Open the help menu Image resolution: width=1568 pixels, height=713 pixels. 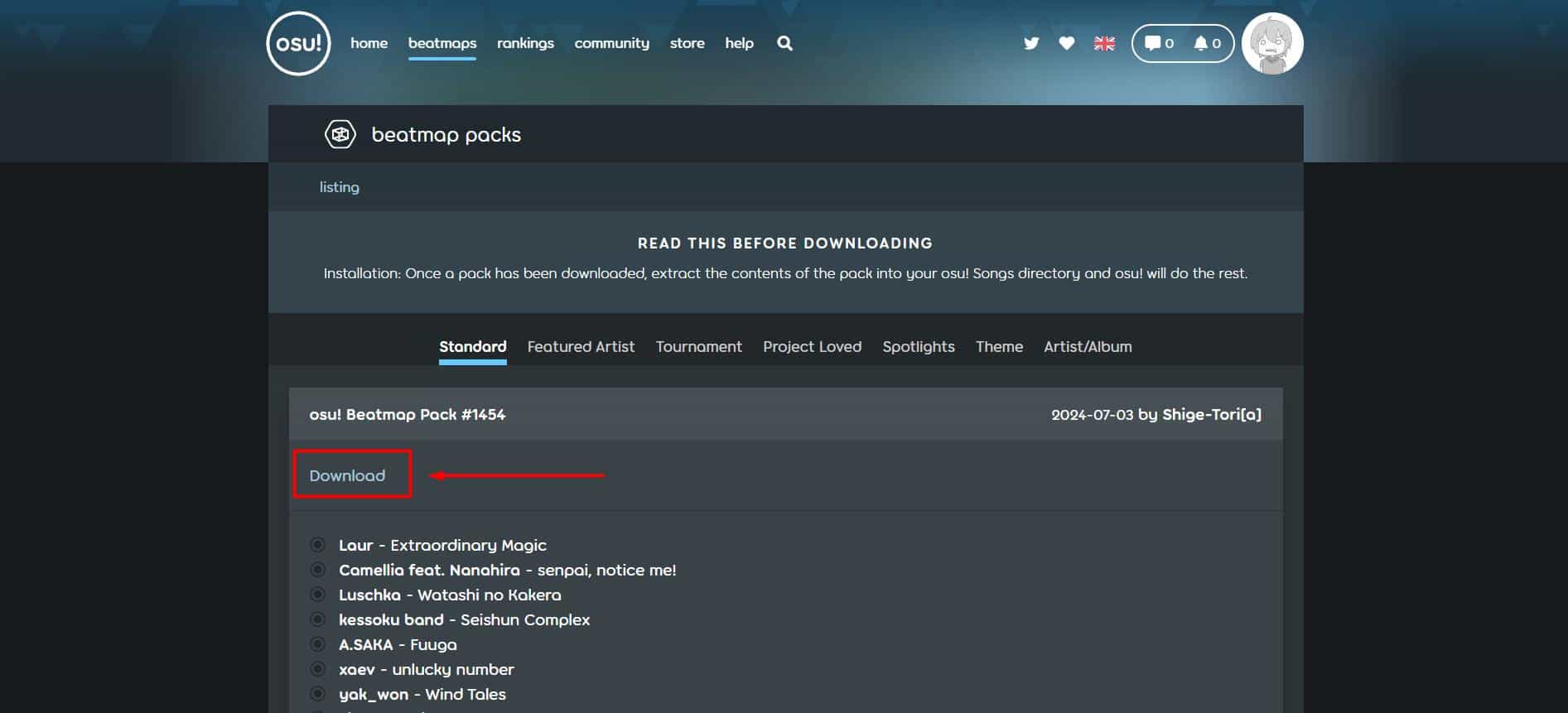tap(739, 43)
